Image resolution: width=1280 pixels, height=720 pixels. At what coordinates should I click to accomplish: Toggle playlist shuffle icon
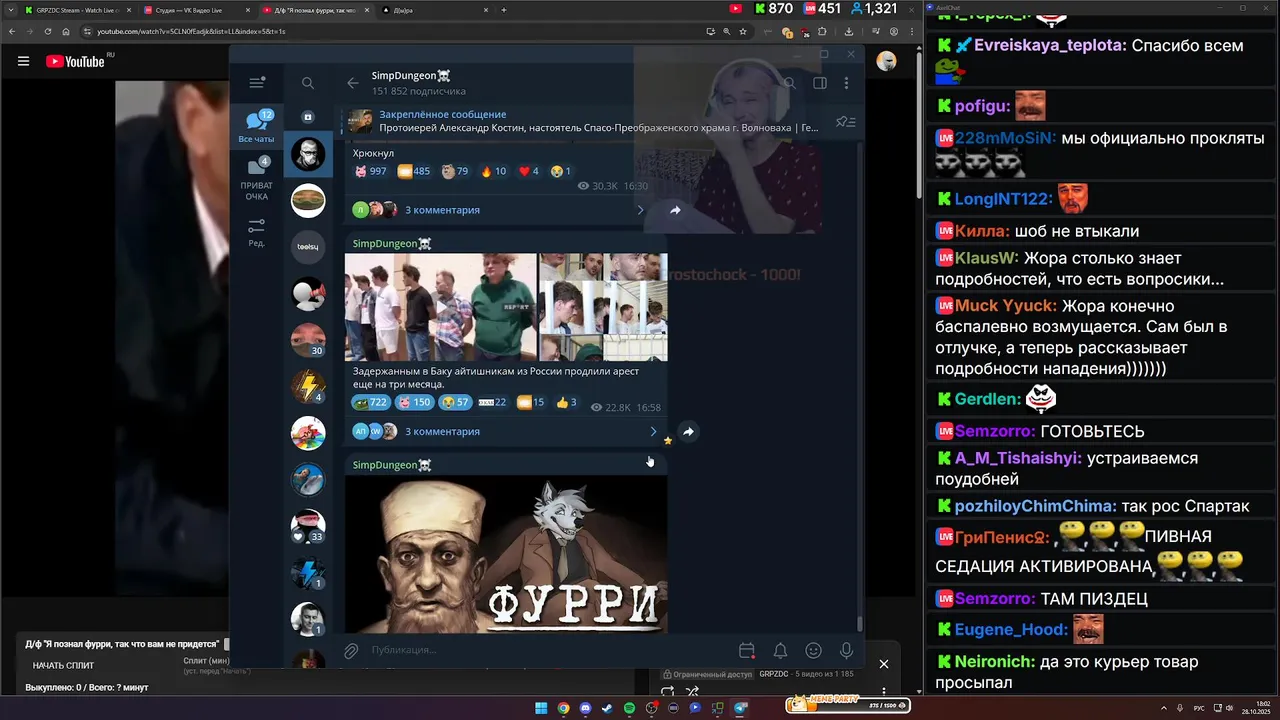pyautogui.click(x=692, y=691)
